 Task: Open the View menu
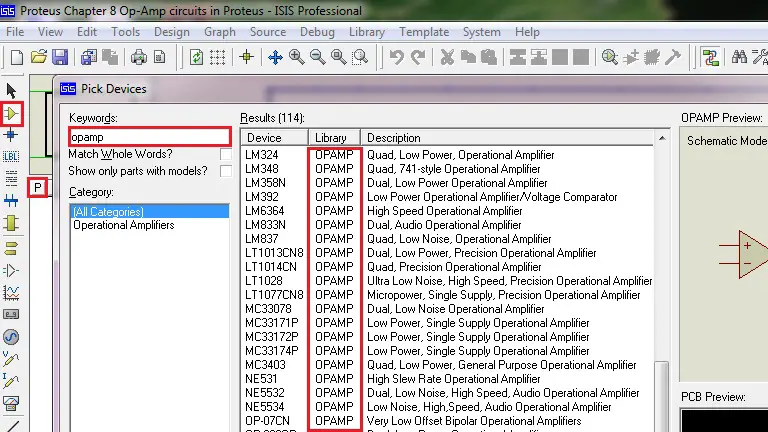click(x=50, y=32)
